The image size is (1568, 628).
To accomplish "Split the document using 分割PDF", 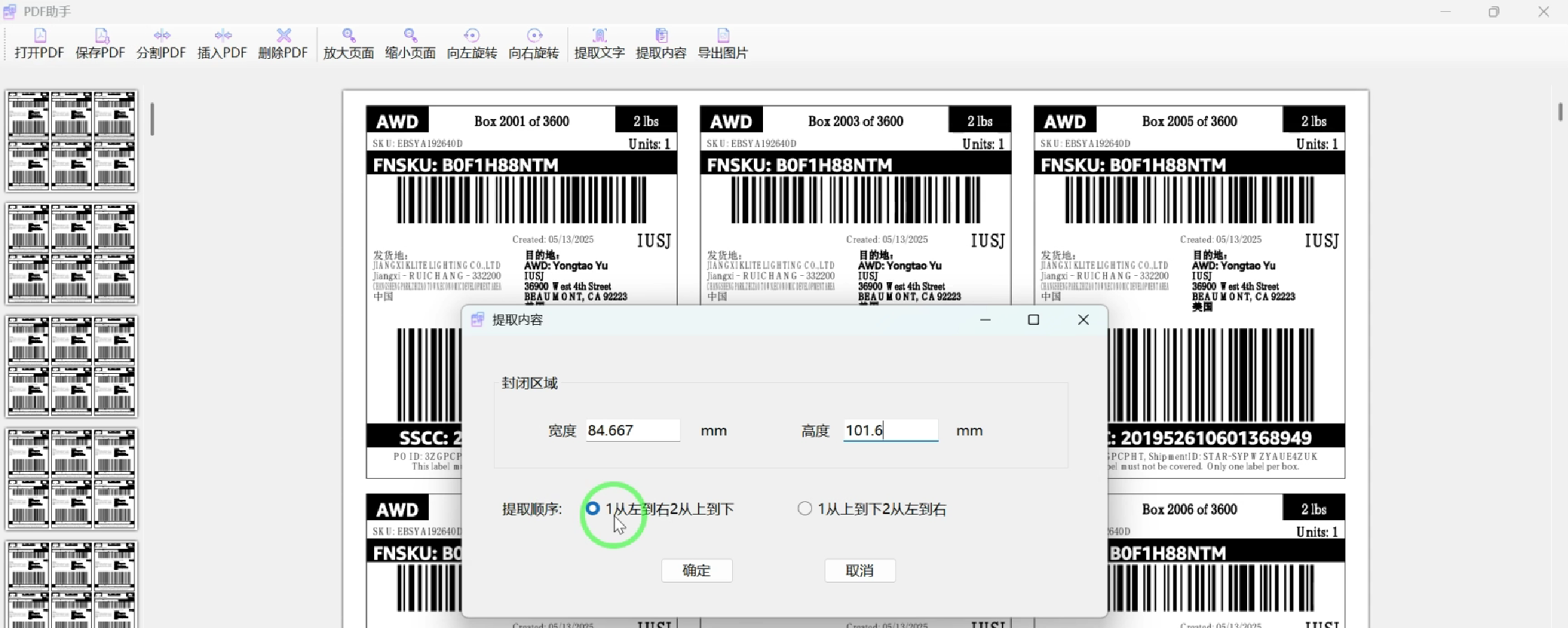I will coord(161,43).
